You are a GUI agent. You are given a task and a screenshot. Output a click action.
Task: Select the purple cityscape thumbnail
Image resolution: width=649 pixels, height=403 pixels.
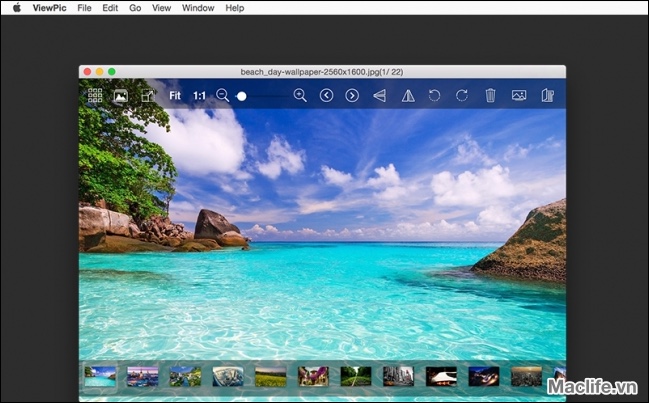143,377
